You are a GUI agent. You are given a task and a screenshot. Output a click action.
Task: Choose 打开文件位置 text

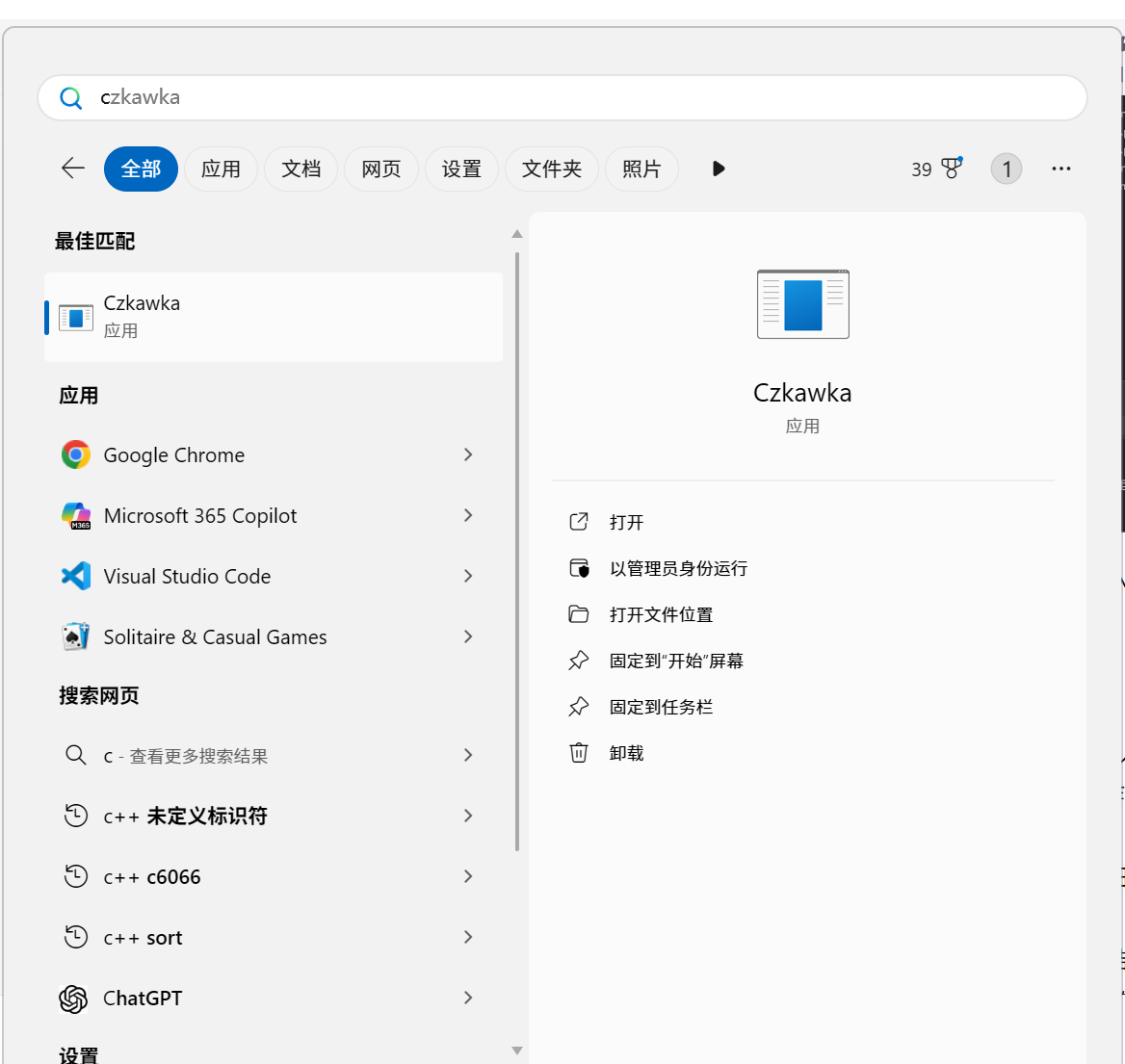pyautogui.click(x=661, y=615)
